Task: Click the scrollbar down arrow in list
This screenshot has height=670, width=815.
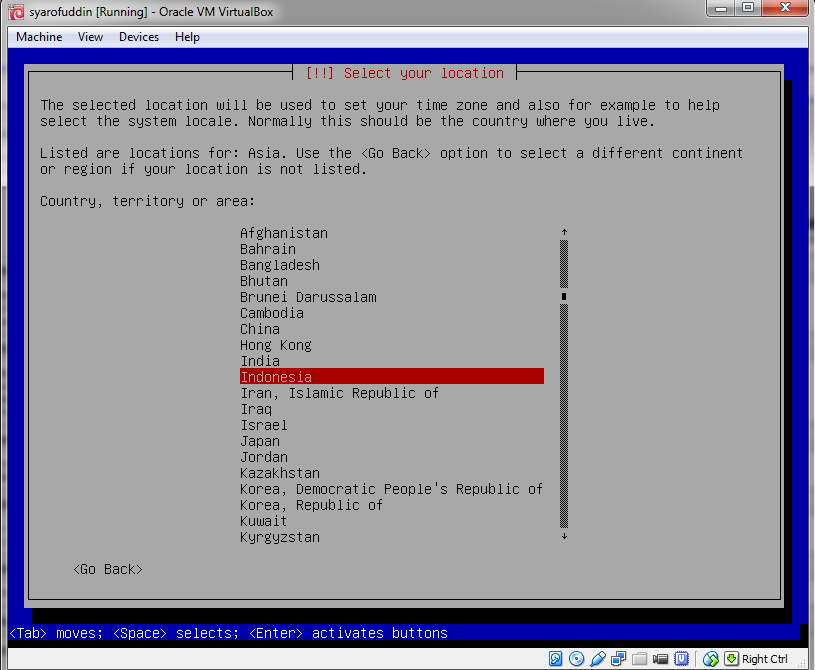Action: coord(564,536)
